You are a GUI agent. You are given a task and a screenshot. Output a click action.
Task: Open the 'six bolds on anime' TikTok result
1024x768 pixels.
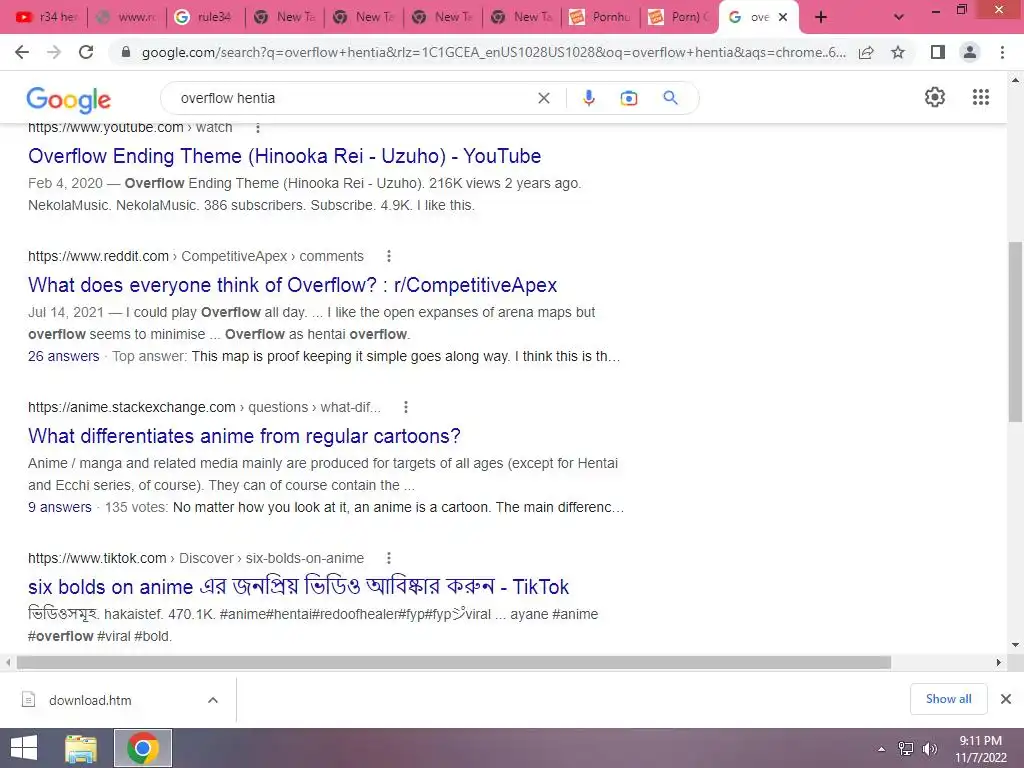coord(298,586)
